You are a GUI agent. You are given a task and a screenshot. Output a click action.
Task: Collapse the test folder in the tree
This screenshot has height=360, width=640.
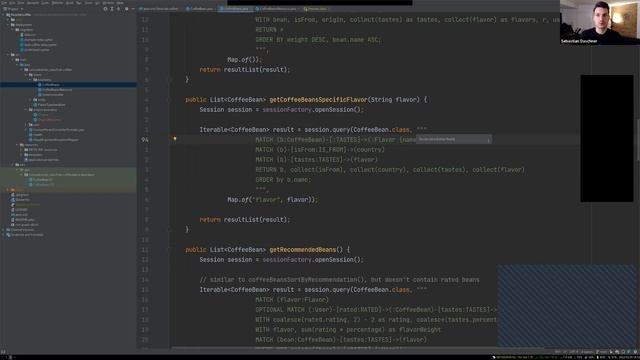point(13,164)
